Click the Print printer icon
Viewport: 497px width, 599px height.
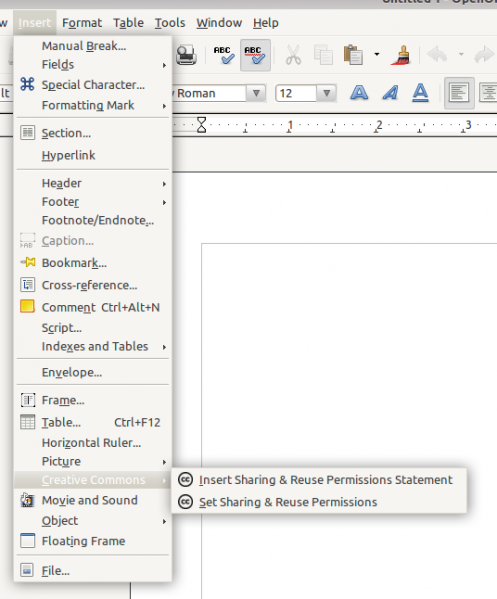(186, 55)
